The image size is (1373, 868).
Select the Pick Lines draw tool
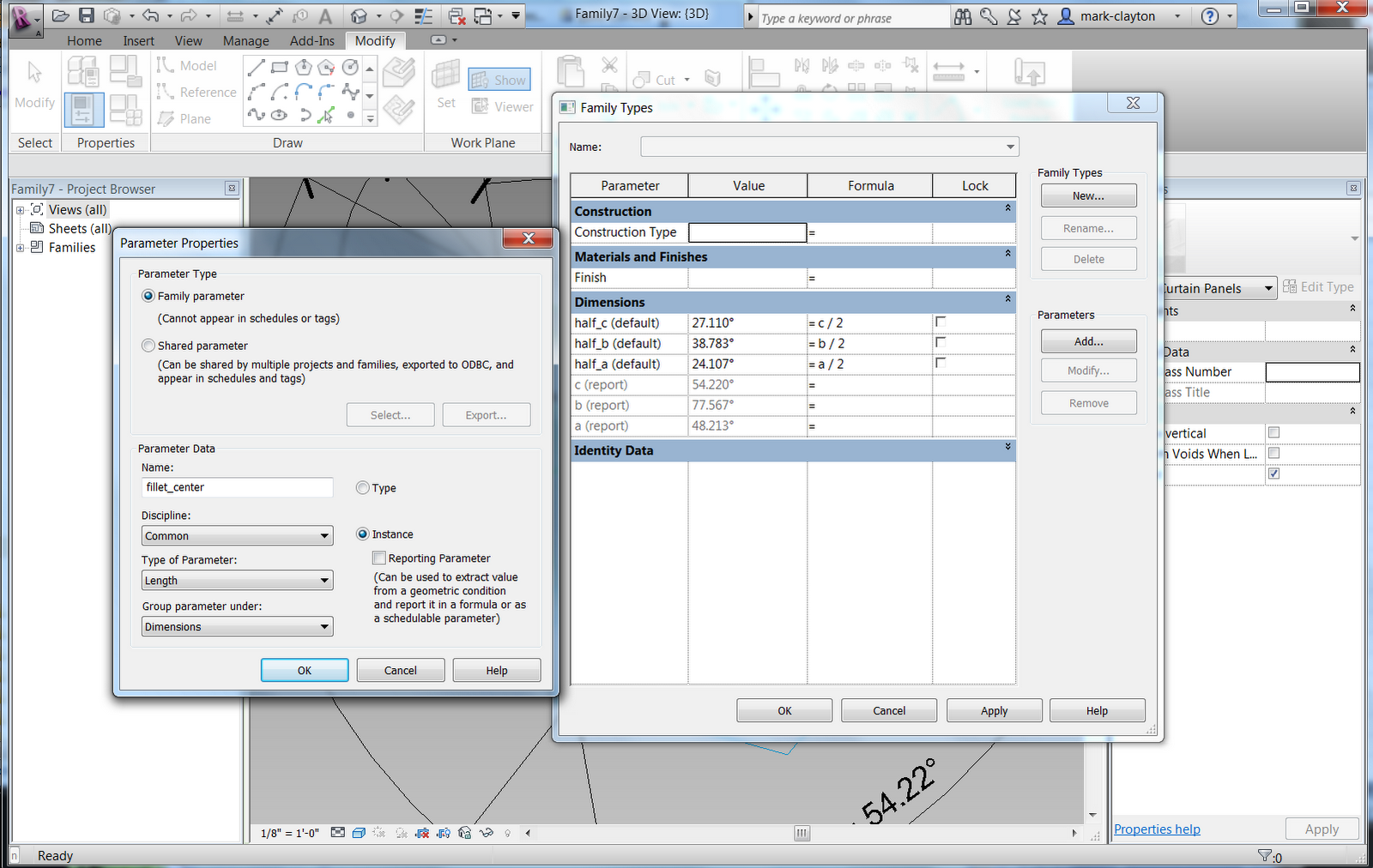pos(326,114)
